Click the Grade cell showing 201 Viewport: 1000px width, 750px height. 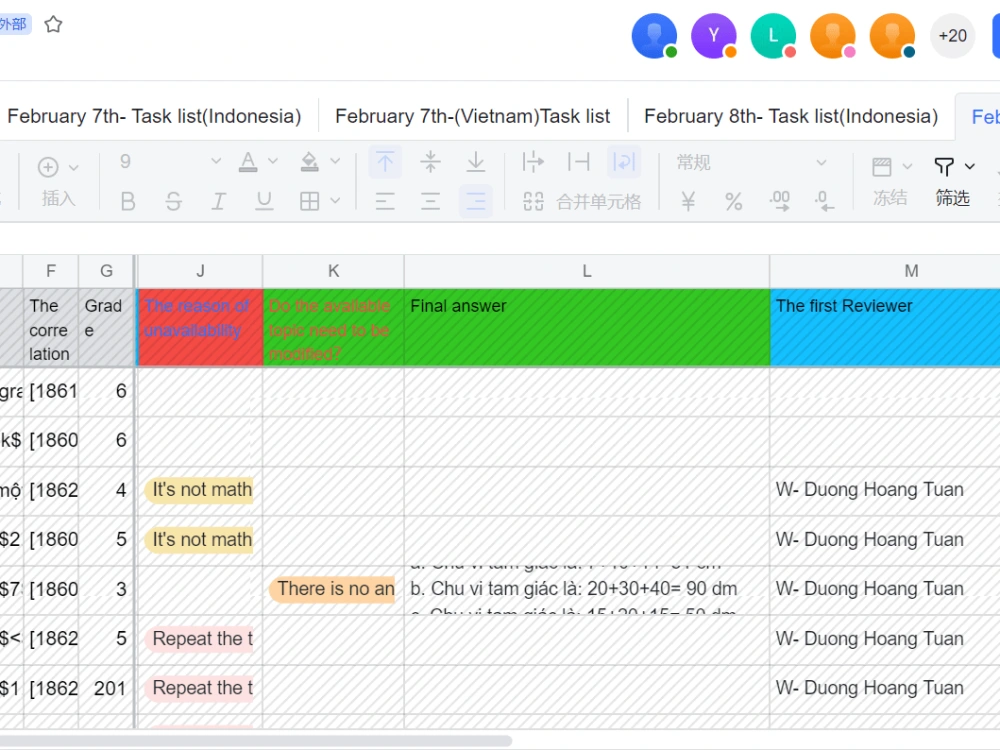107,689
